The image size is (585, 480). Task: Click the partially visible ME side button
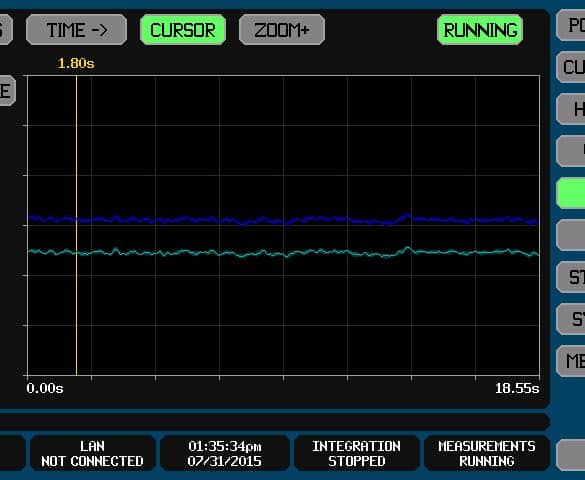tap(571, 361)
